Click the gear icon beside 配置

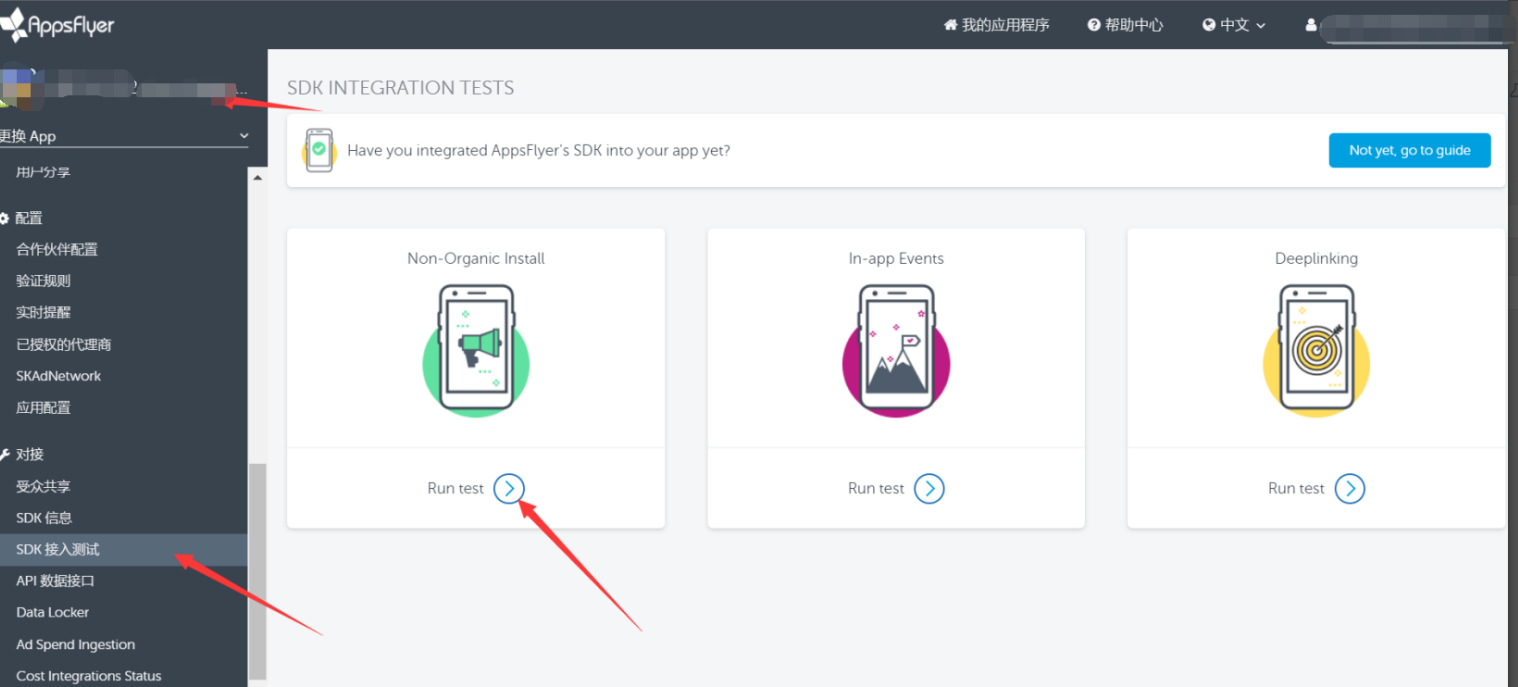pos(4,218)
